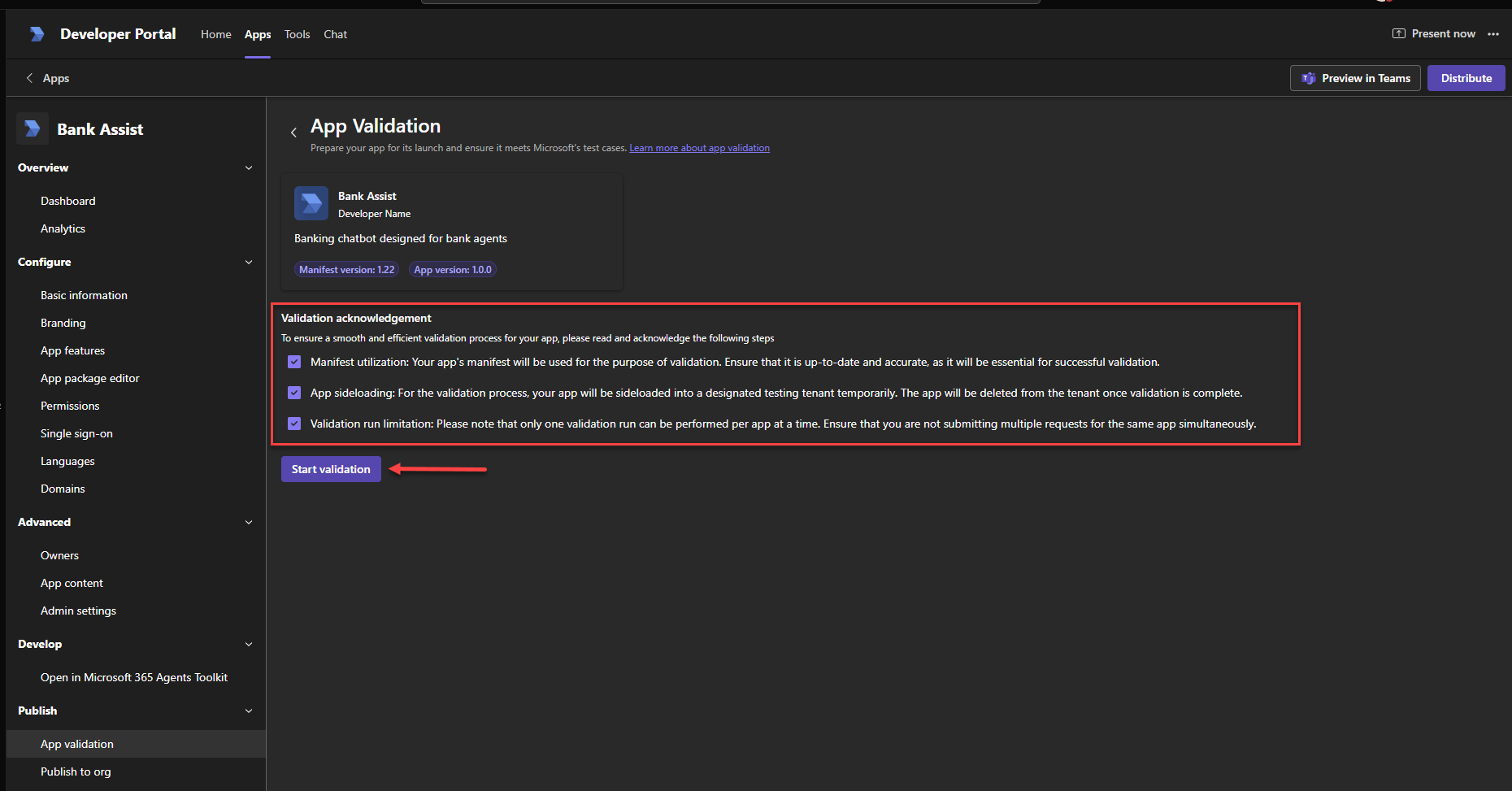Viewport: 1512px width, 791px height.
Task: Open in Microsoft 365 Agents Toolkit
Action: [x=136, y=677]
